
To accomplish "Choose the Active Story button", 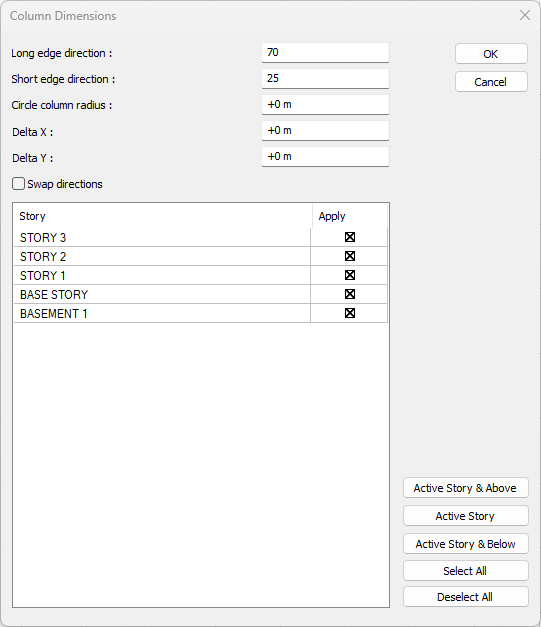I will click(465, 516).
